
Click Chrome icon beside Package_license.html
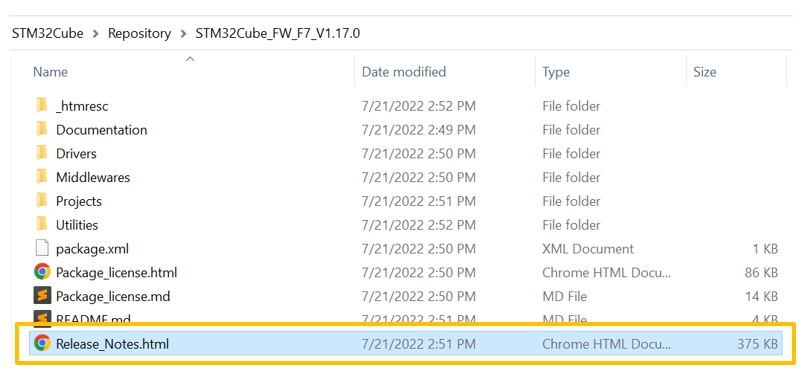click(x=42, y=272)
